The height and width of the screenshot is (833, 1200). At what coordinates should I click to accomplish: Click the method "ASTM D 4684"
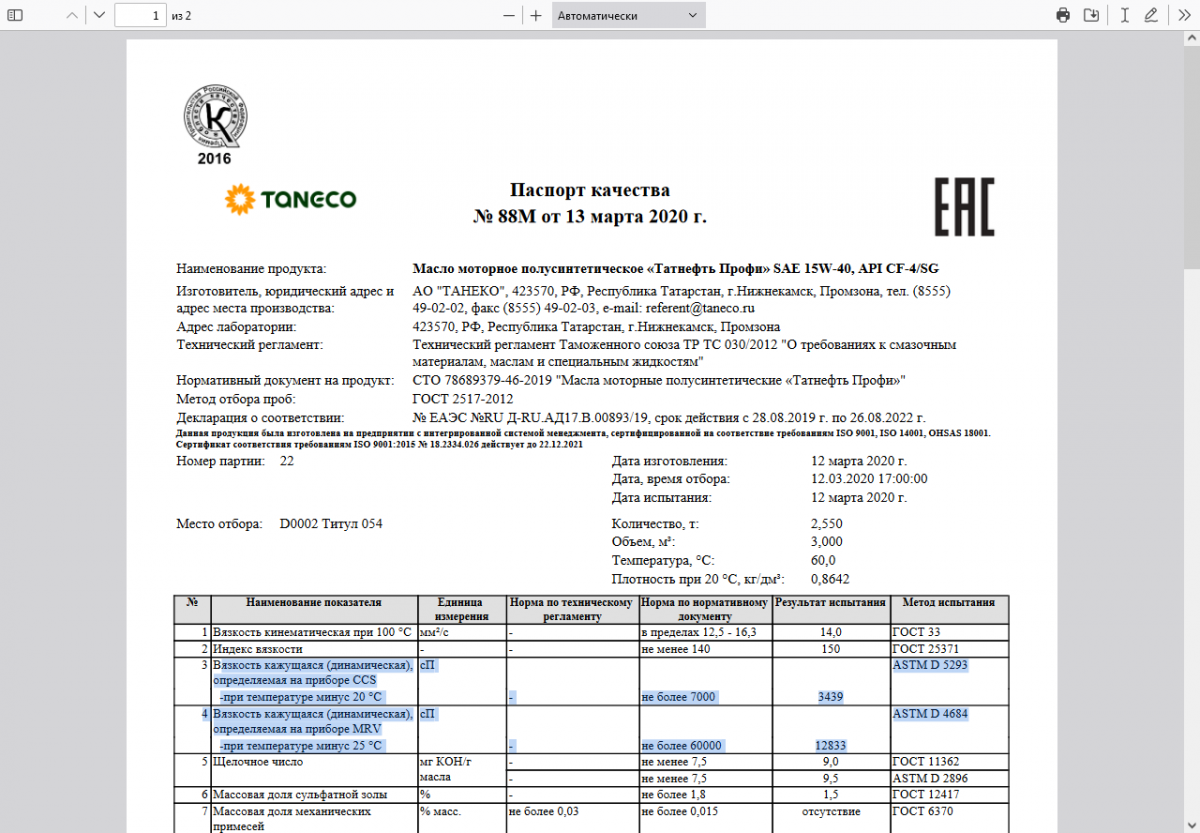pyautogui.click(x=930, y=714)
